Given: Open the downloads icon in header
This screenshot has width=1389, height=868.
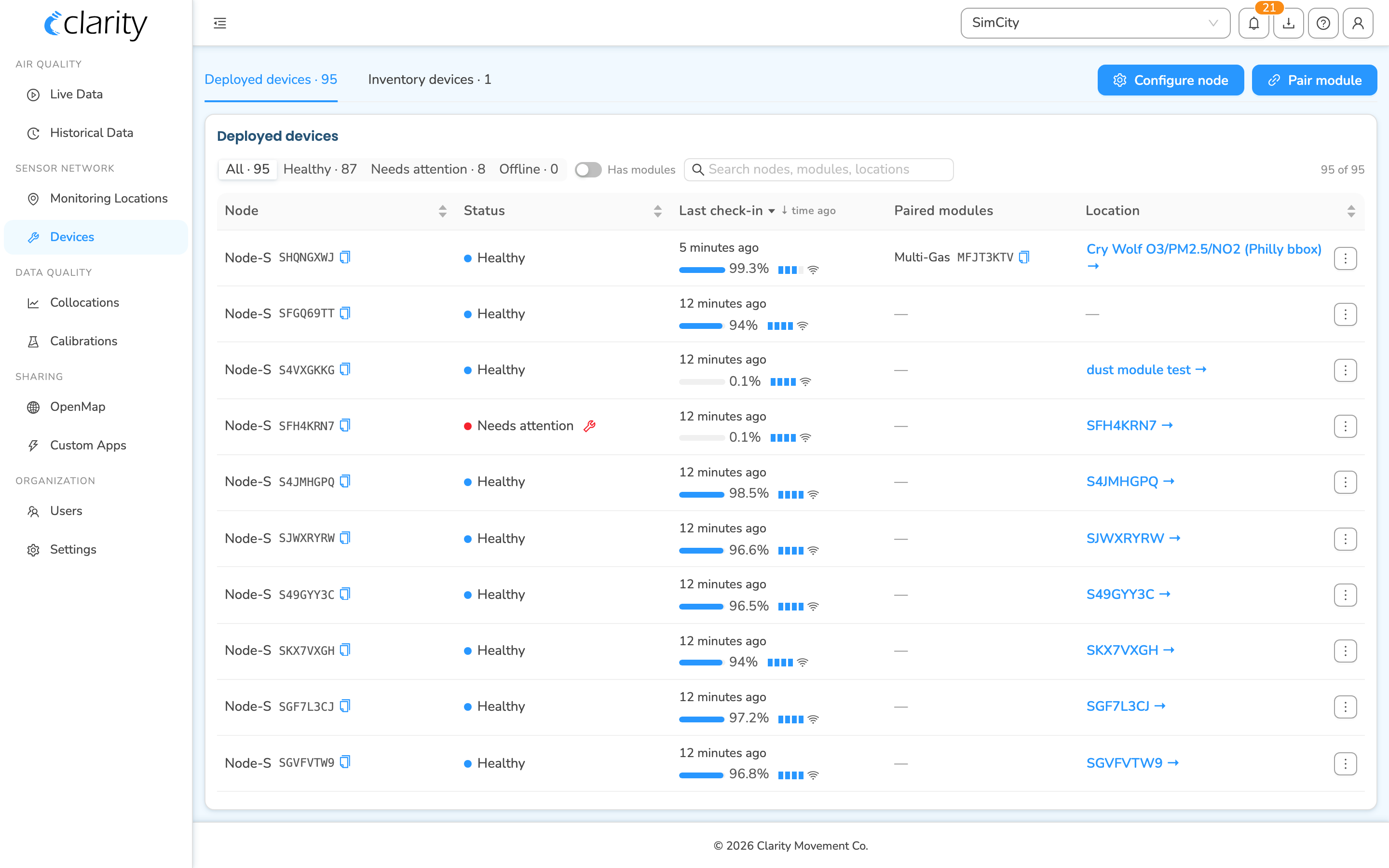Looking at the screenshot, I should (1289, 23).
